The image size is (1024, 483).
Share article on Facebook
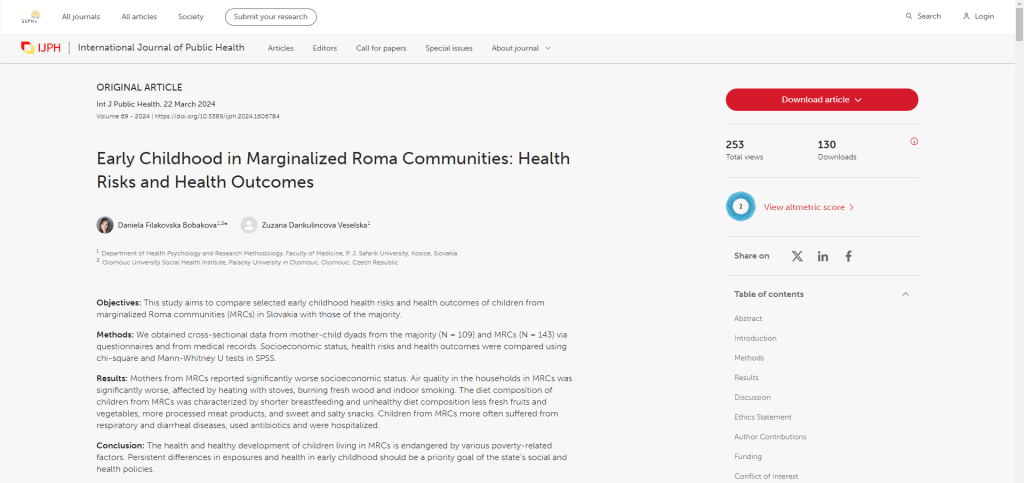[848, 256]
